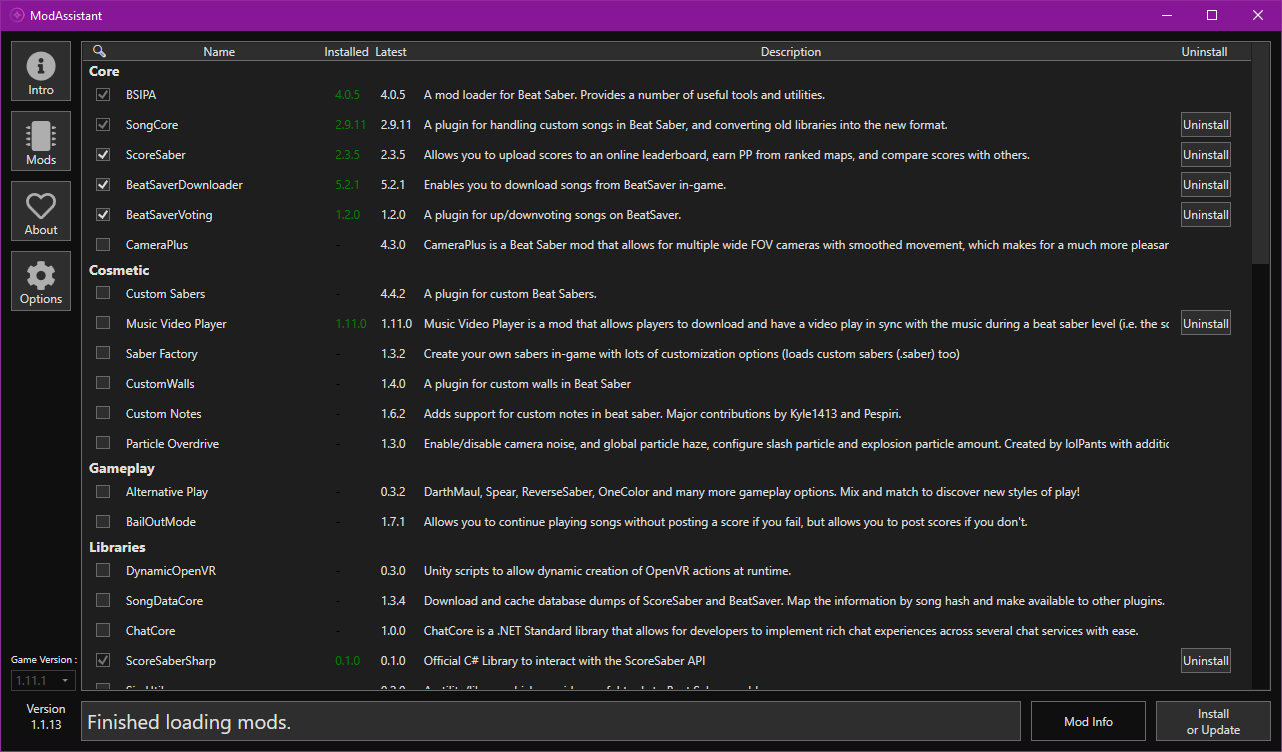Image resolution: width=1282 pixels, height=752 pixels.
Task: Open Mod Info for selected mod
Action: [x=1088, y=721]
